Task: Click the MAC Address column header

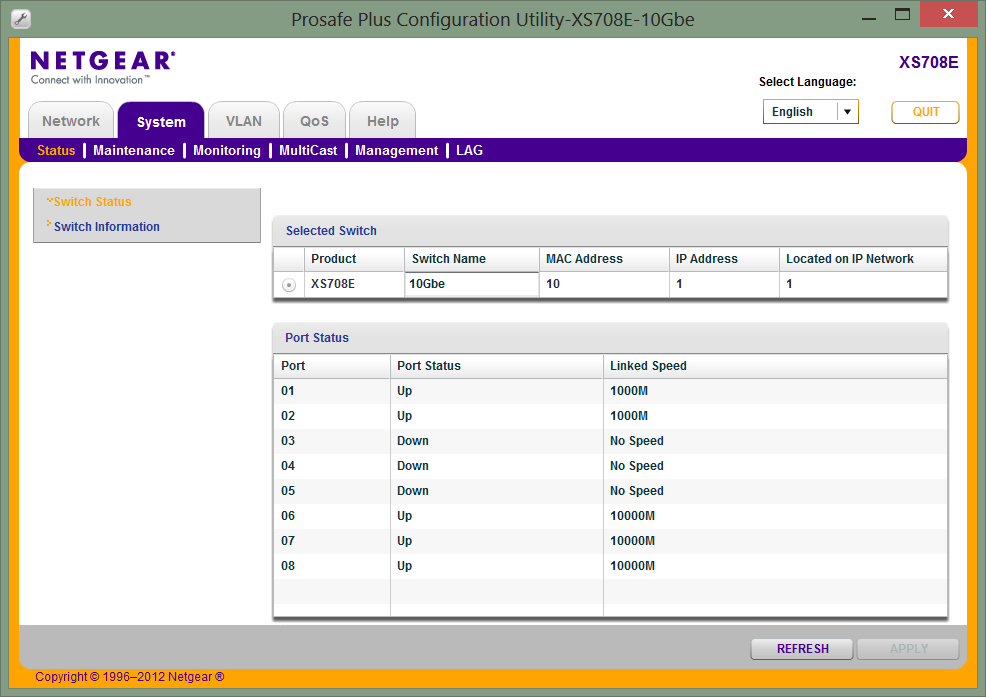Action: coord(604,259)
